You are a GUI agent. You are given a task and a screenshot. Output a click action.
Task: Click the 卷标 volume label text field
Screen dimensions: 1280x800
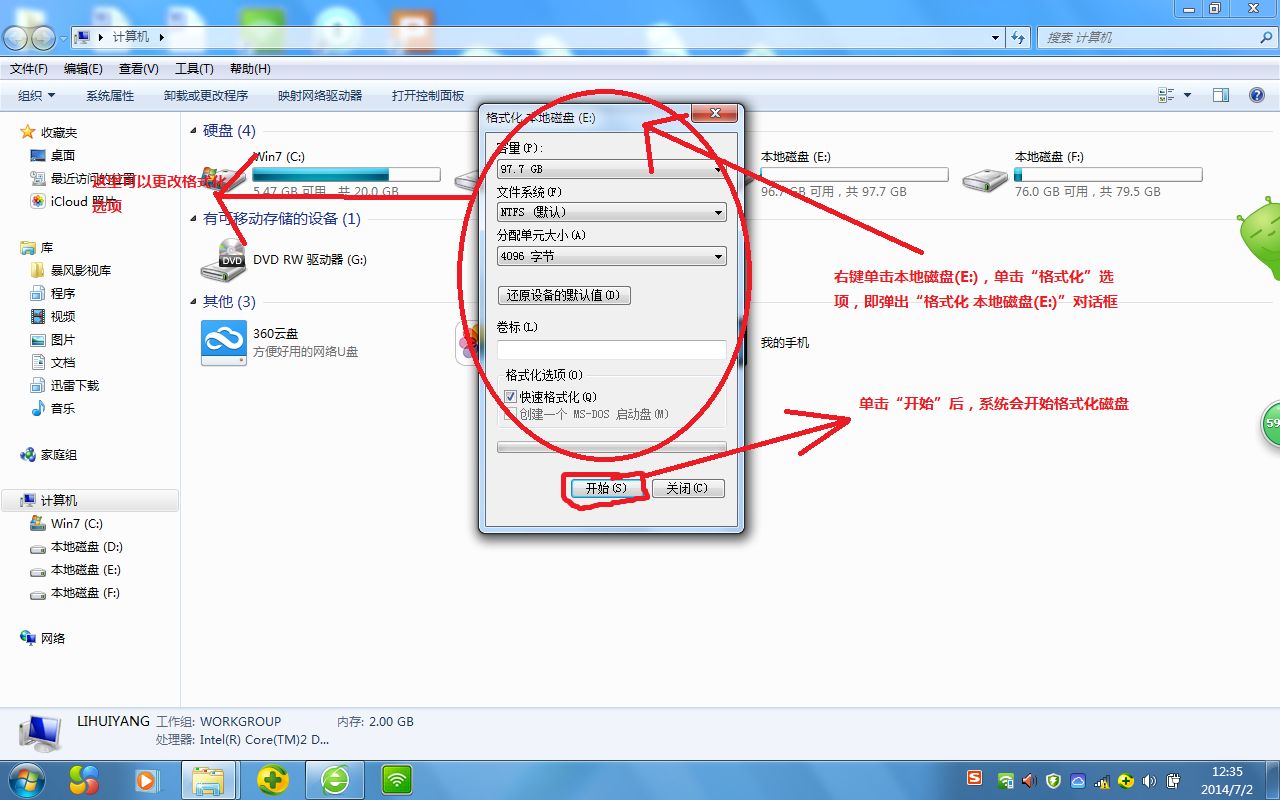[x=611, y=350]
